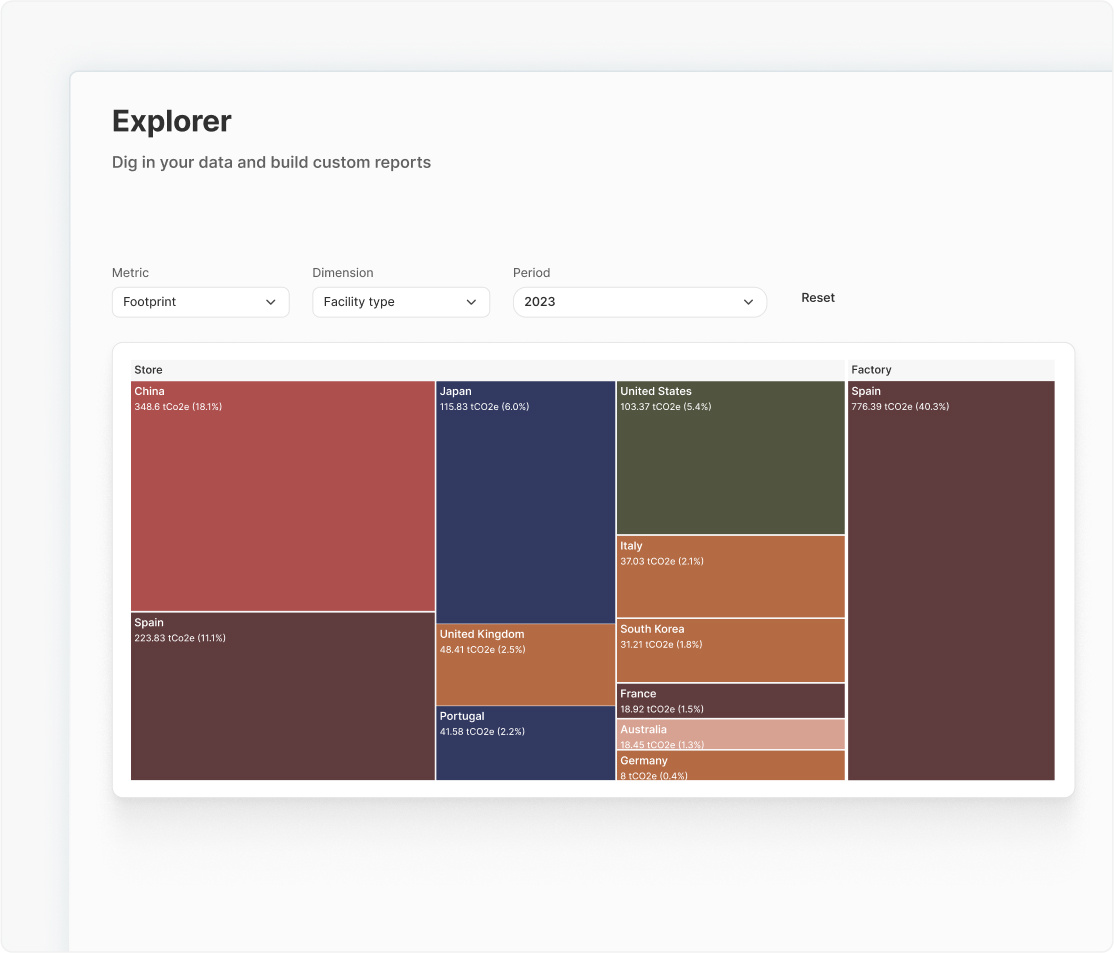1114x953 pixels.
Task: Open the Metric Footprint dropdown
Action: coord(200,302)
